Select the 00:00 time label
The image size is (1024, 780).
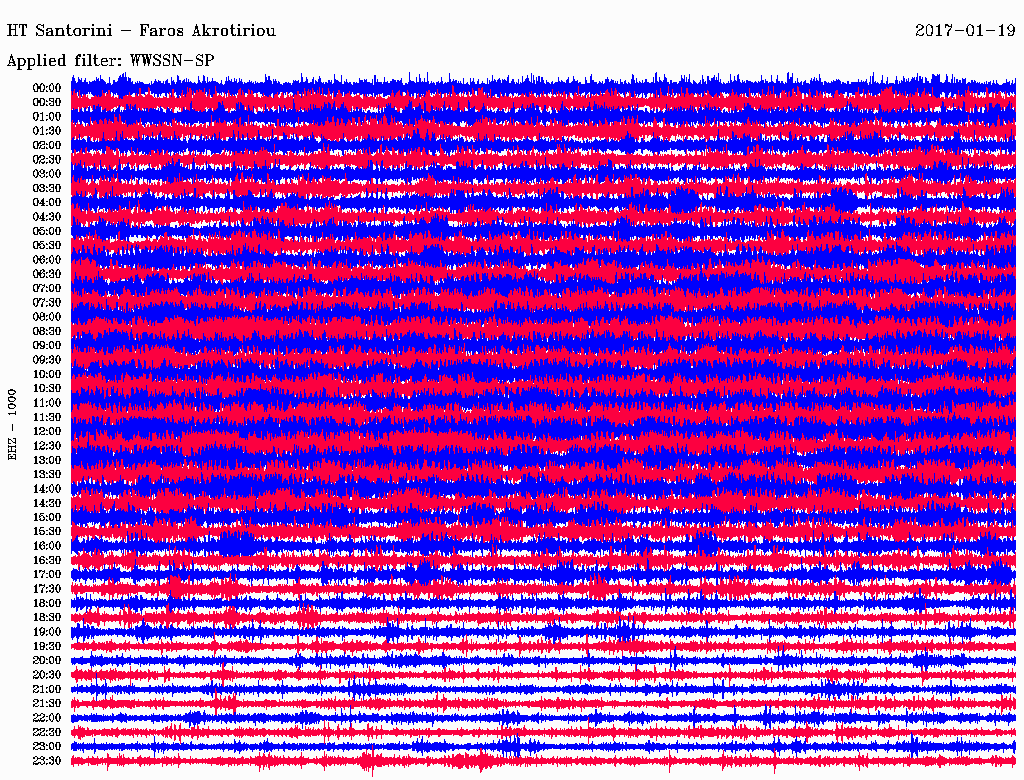point(47,88)
